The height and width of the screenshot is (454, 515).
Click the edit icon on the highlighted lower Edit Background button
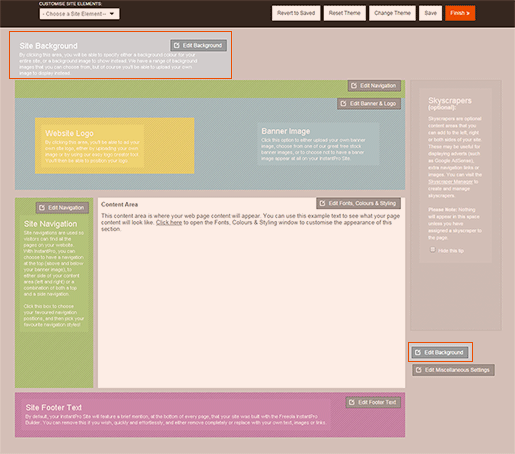click(x=418, y=352)
